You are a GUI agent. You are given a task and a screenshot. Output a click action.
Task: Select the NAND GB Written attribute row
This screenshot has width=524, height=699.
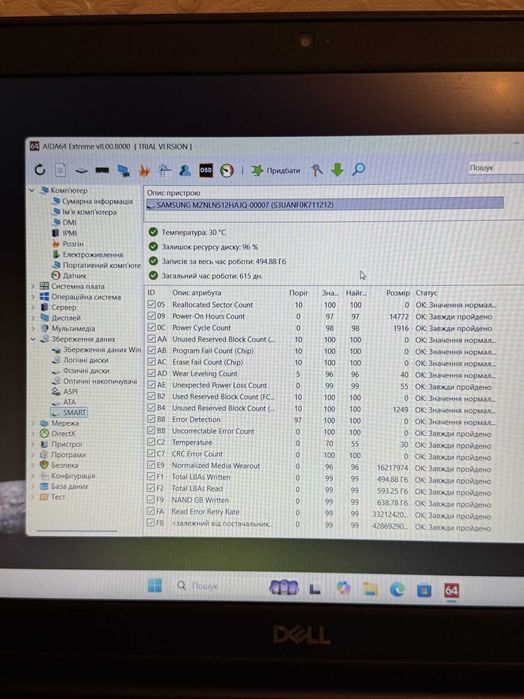tap(319, 501)
